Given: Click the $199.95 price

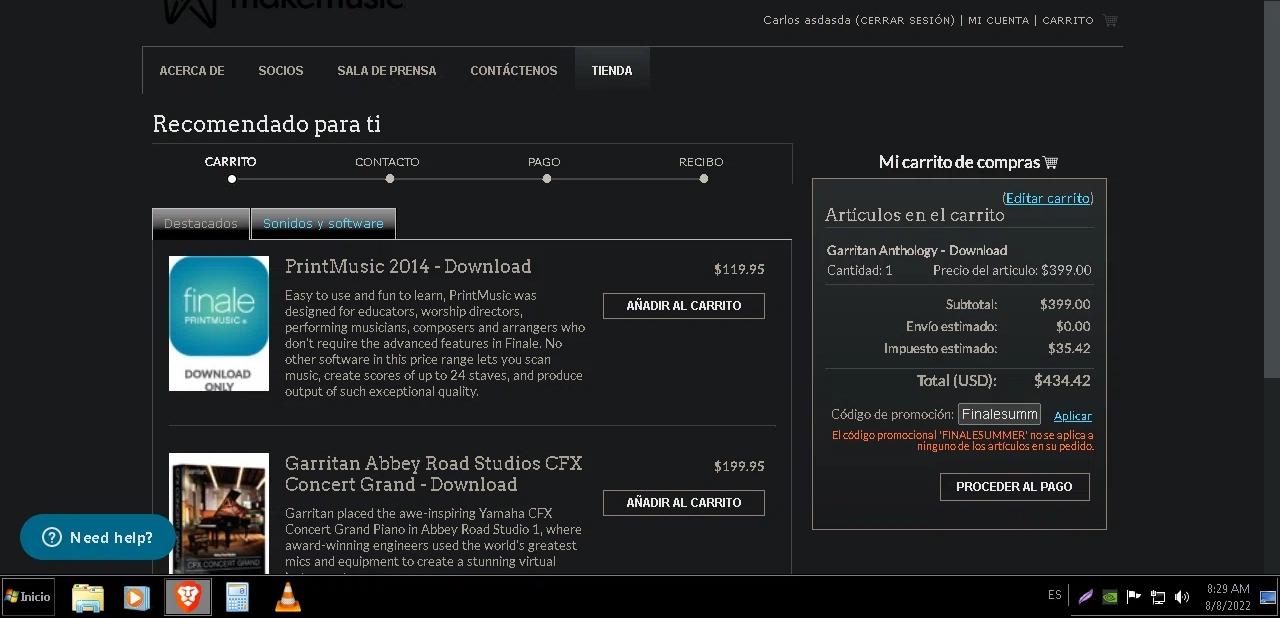Looking at the screenshot, I should pyautogui.click(x=739, y=466).
